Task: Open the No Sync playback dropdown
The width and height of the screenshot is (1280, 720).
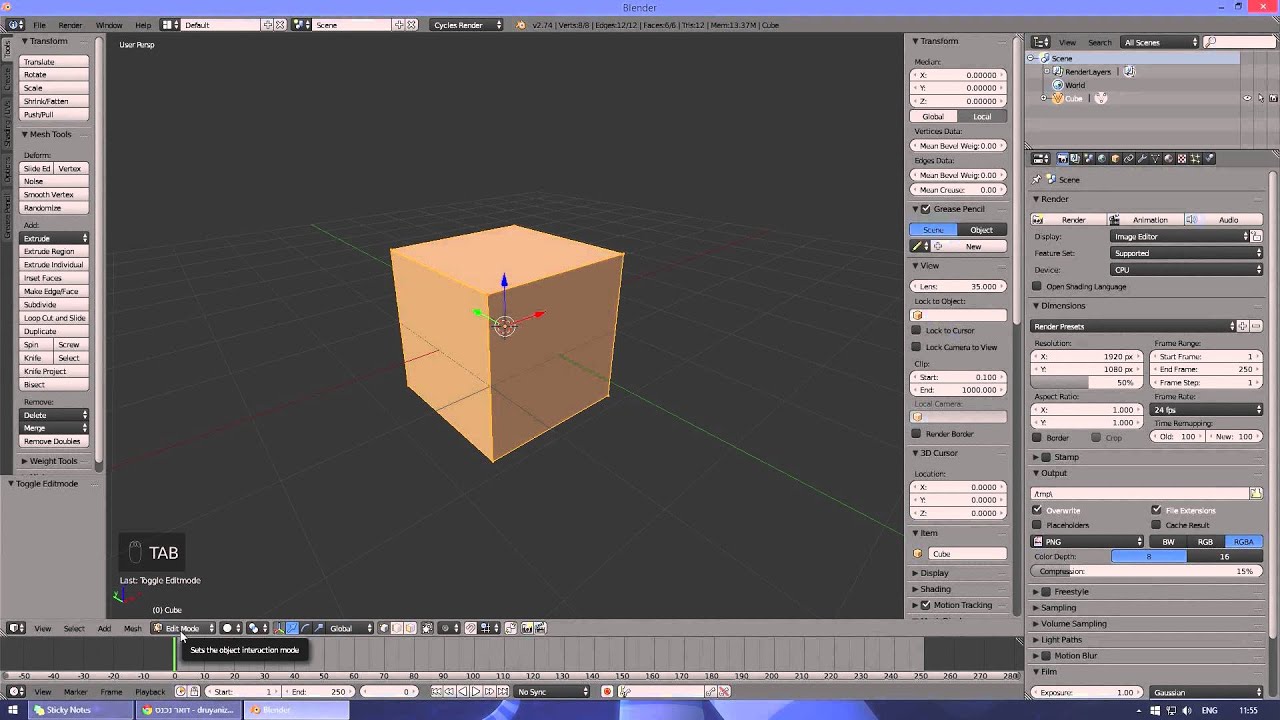Action: tap(552, 692)
